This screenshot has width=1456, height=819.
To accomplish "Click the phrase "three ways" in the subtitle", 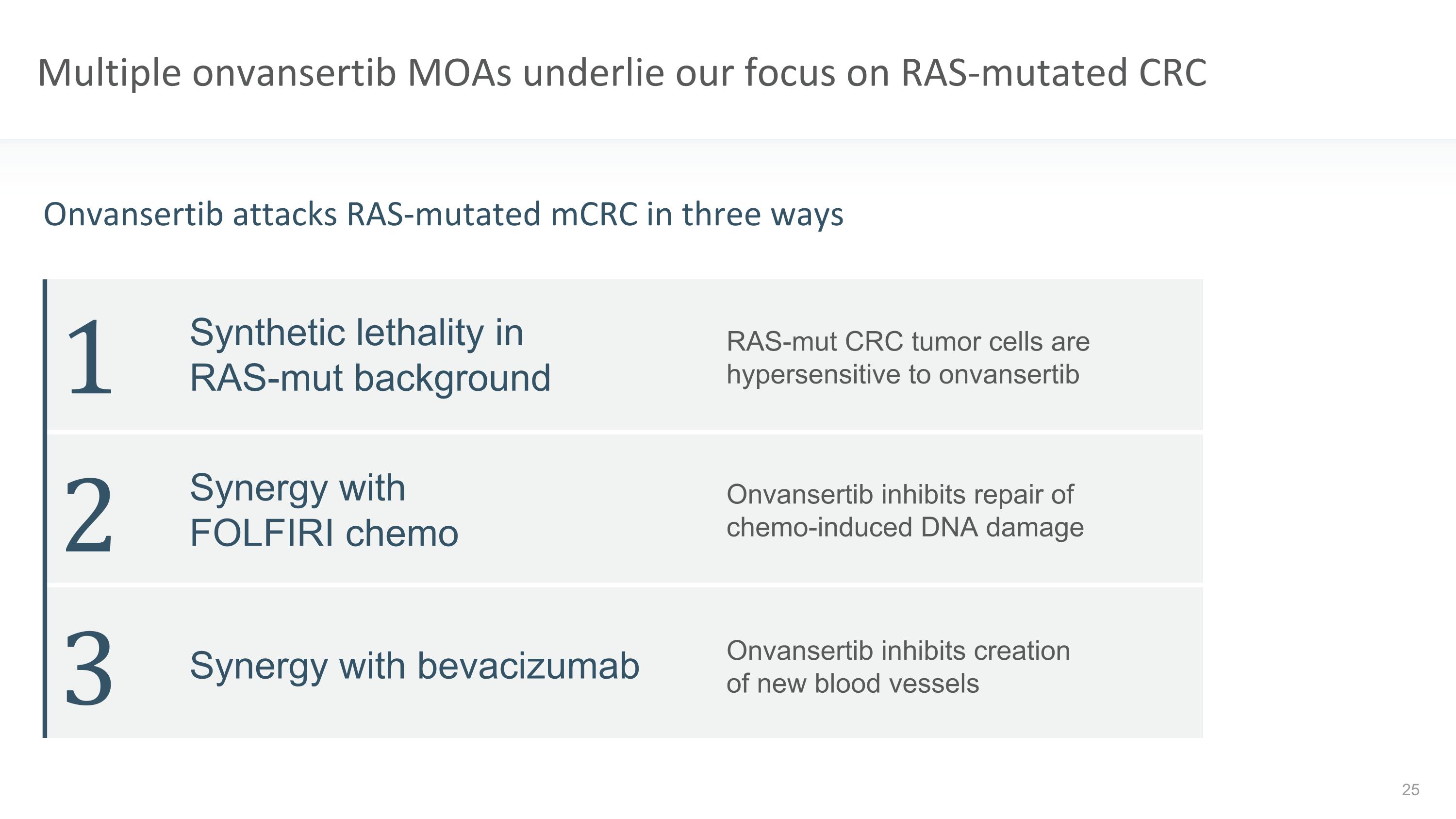I will pos(762,215).
